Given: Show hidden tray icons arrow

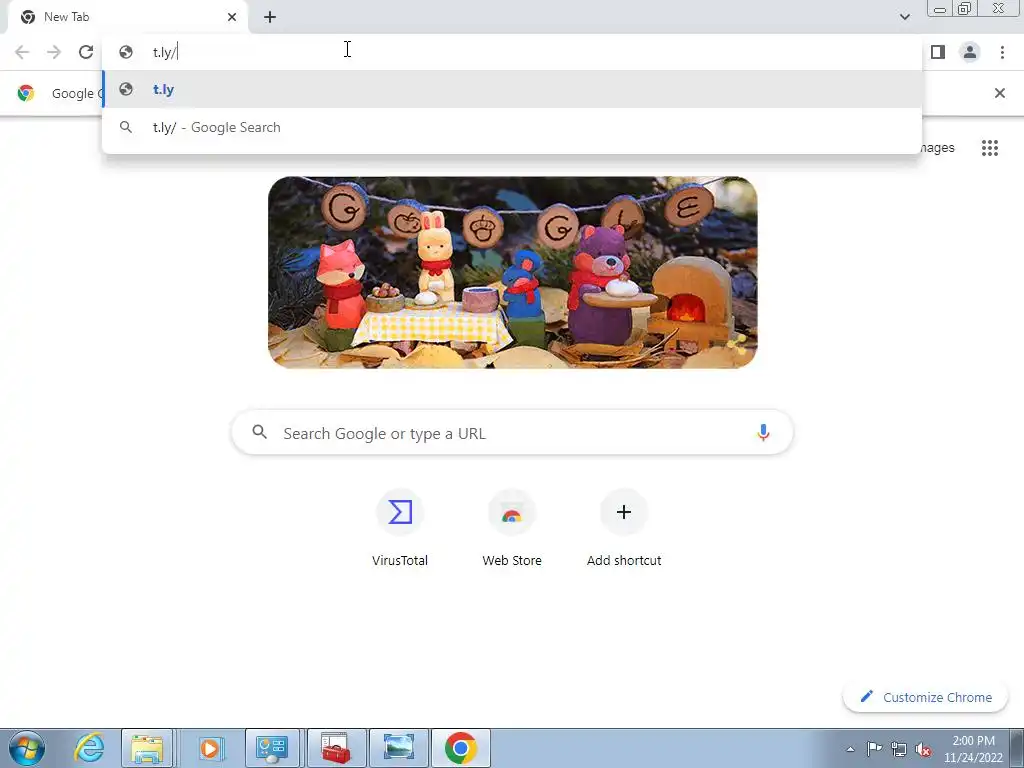Looking at the screenshot, I should [x=850, y=749].
